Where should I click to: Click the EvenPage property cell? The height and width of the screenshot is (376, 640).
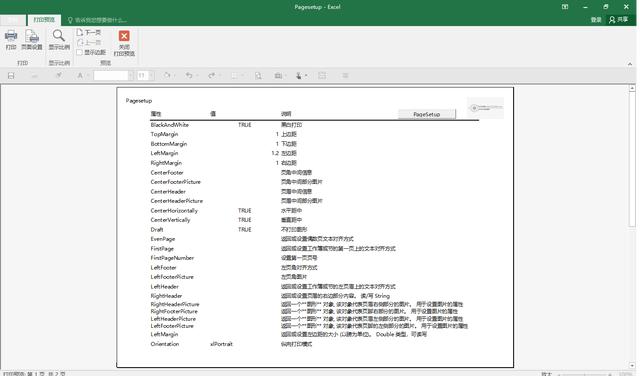coord(162,239)
